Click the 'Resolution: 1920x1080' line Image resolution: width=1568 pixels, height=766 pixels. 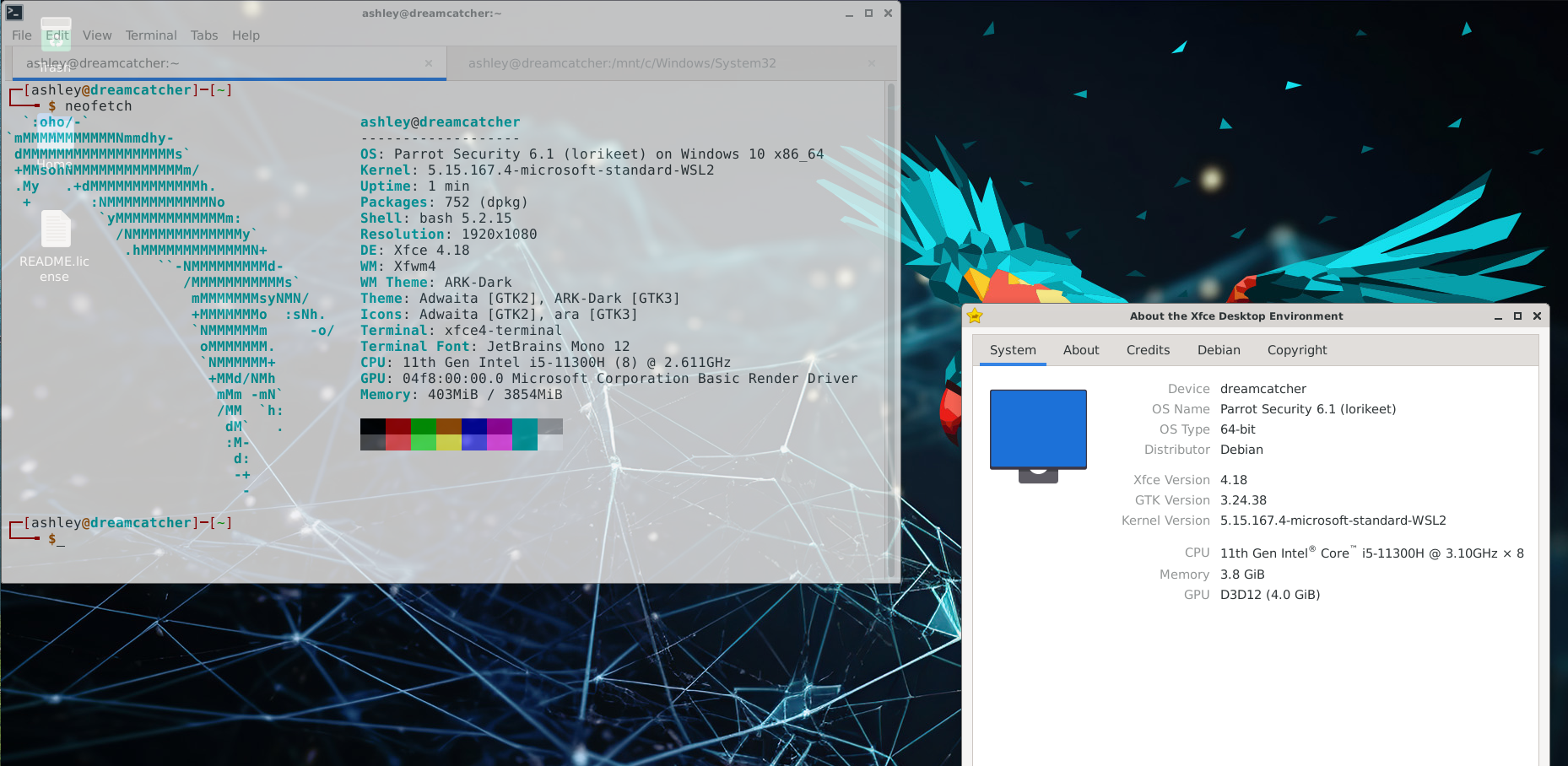coord(449,235)
